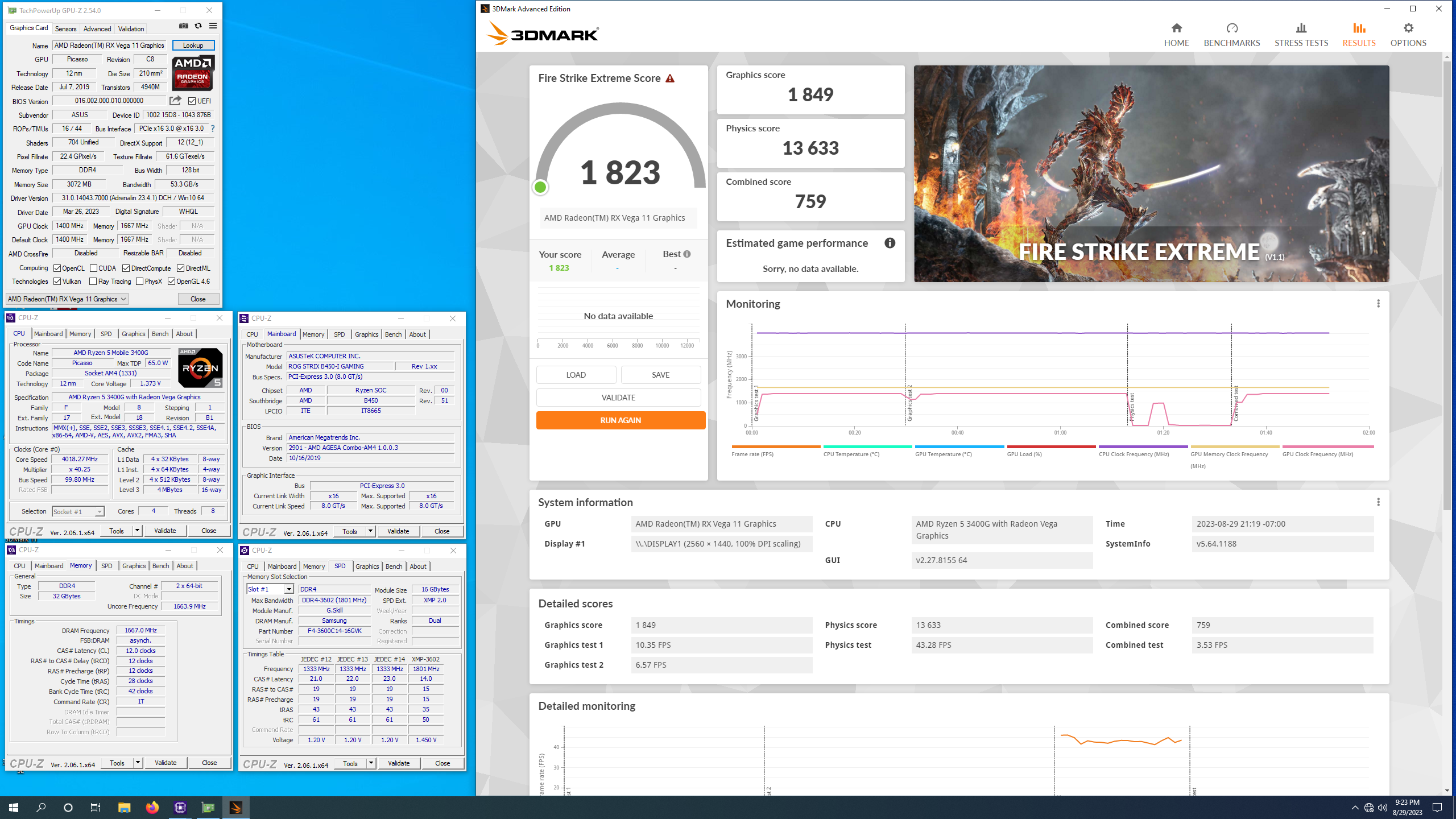
Task: Click the Fire Strike score warning triangle
Action: point(670,78)
